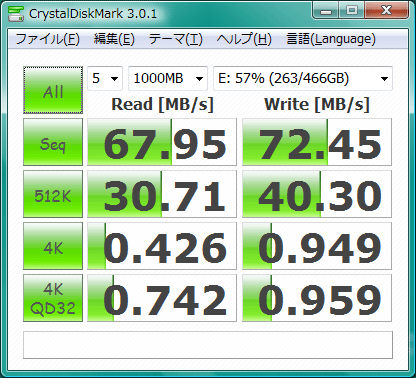Start the 4K QD32 benchmark test
Image resolution: width=416 pixels, height=378 pixels.
53,298
